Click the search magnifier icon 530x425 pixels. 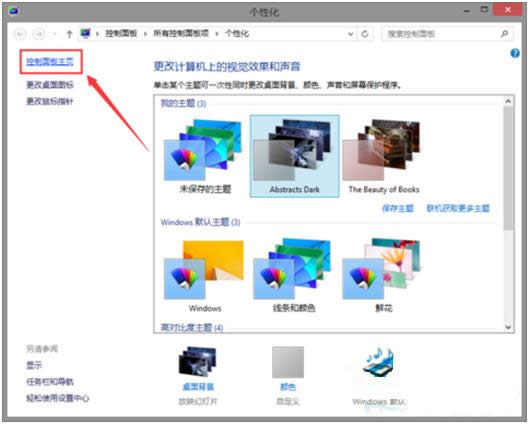pos(504,34)
